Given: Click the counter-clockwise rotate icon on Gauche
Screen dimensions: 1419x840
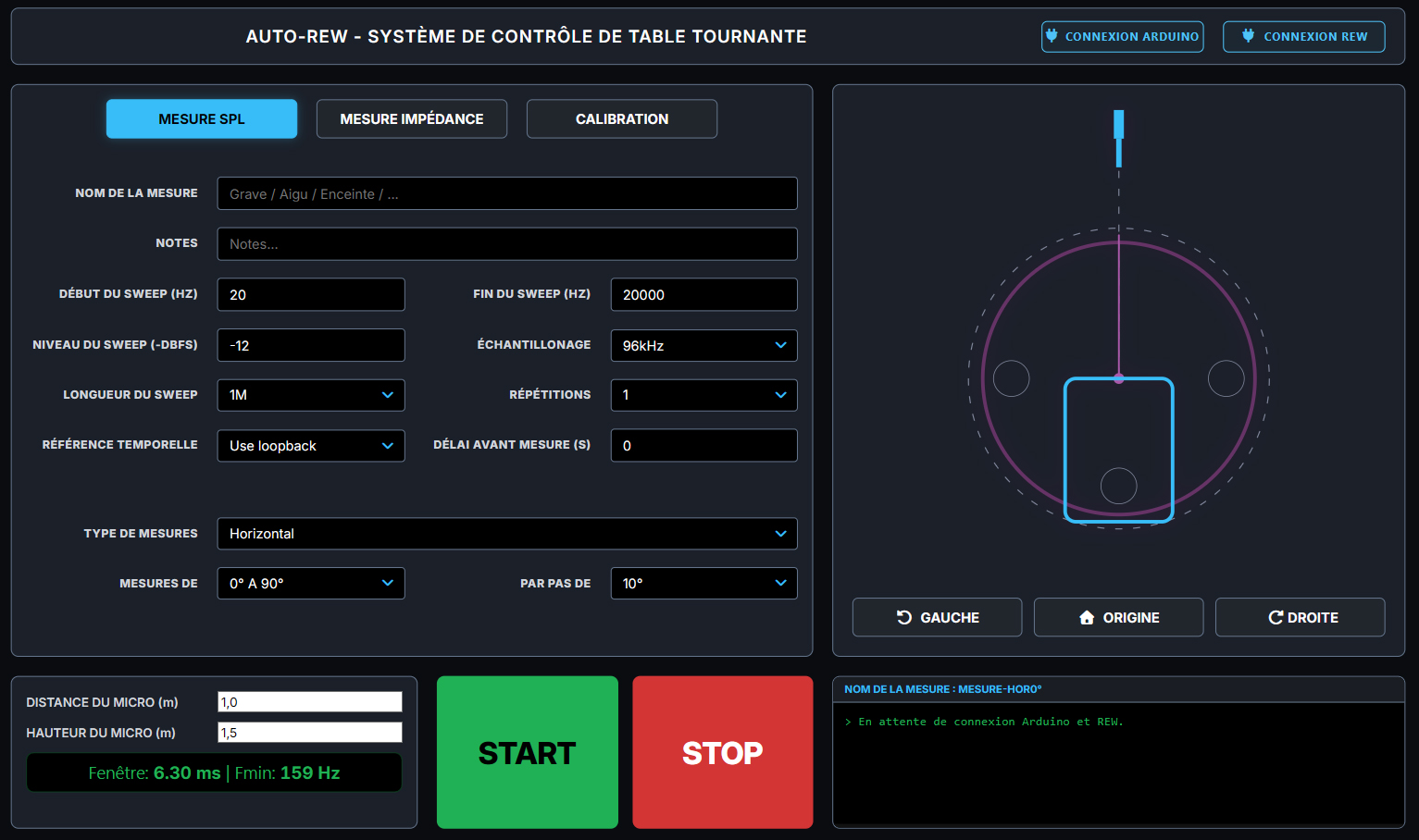Looking at the screenshot, I should 904,617.
